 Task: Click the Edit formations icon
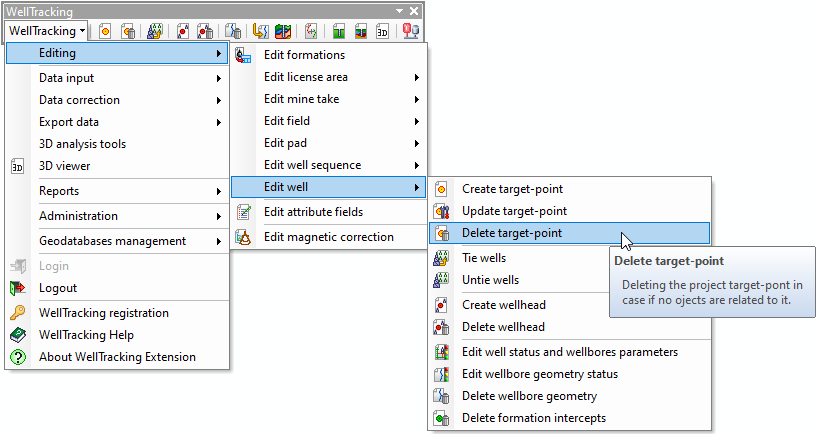pyautogui.click(x=243, y=55)
